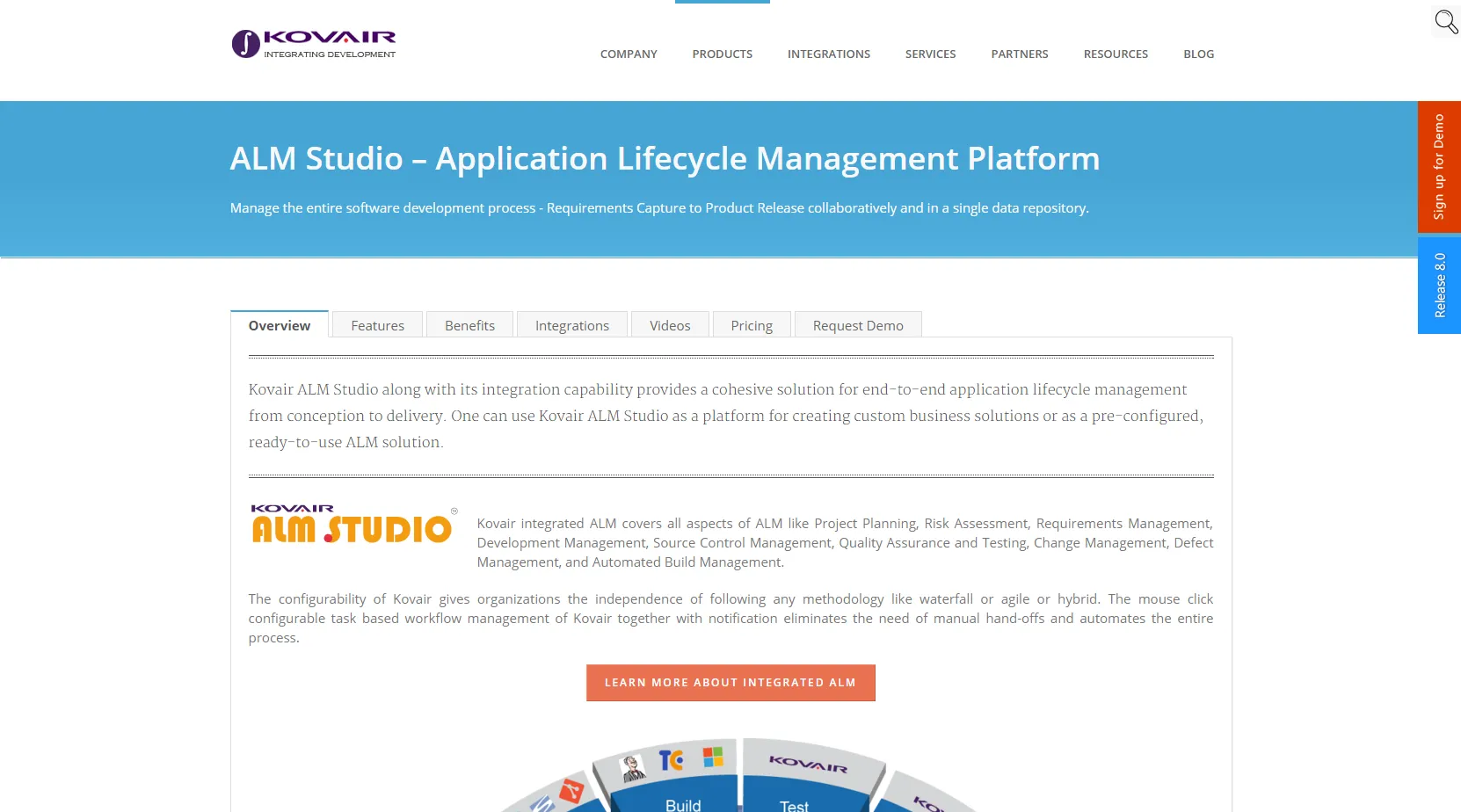Viewport: 1461px width, 812px height.
Task: Open the Resources menu
Action: [1116, 54]
